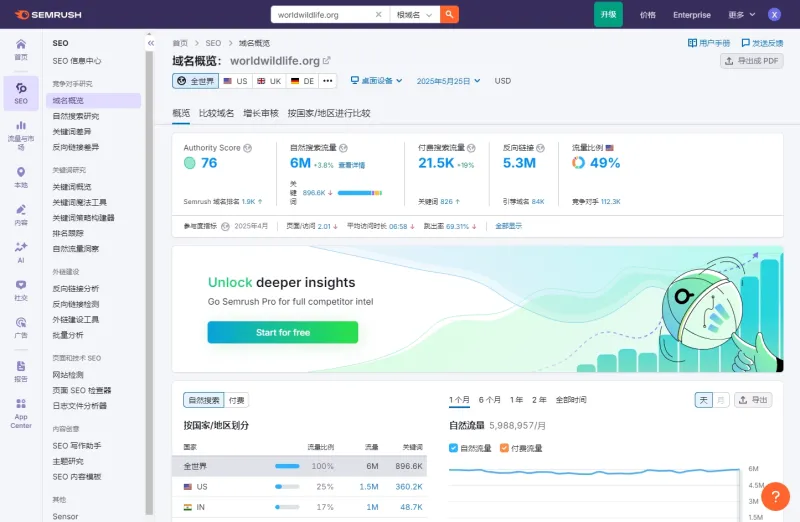Uncheck the 自然流量 checkbox
Image resolution: width=800 pixels, height=522 pixels.
pyautogui.click(x=453, y=448)
